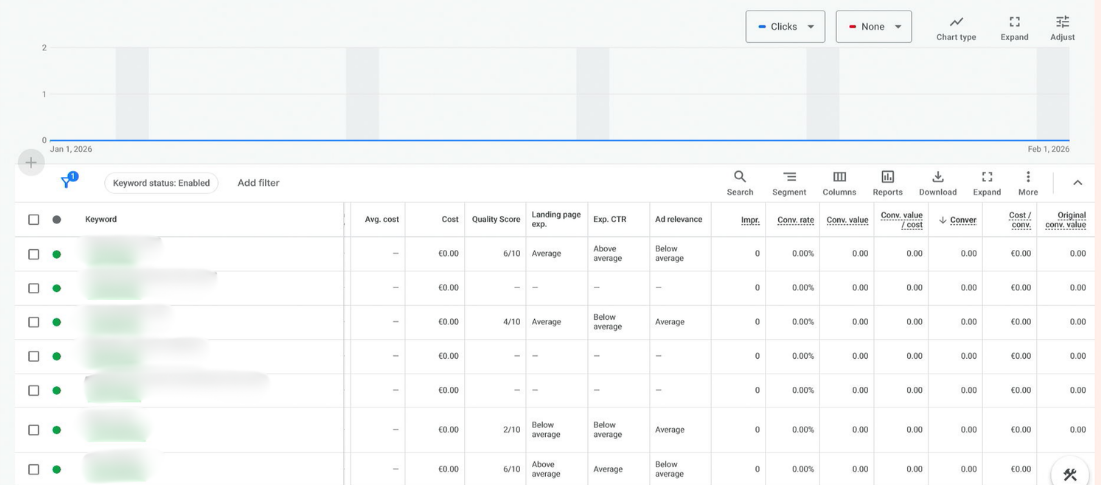Sort by the Impr. column header
Image resolution: width=1101 pixels, height=485 pixels.
click(x=750, y=220)
